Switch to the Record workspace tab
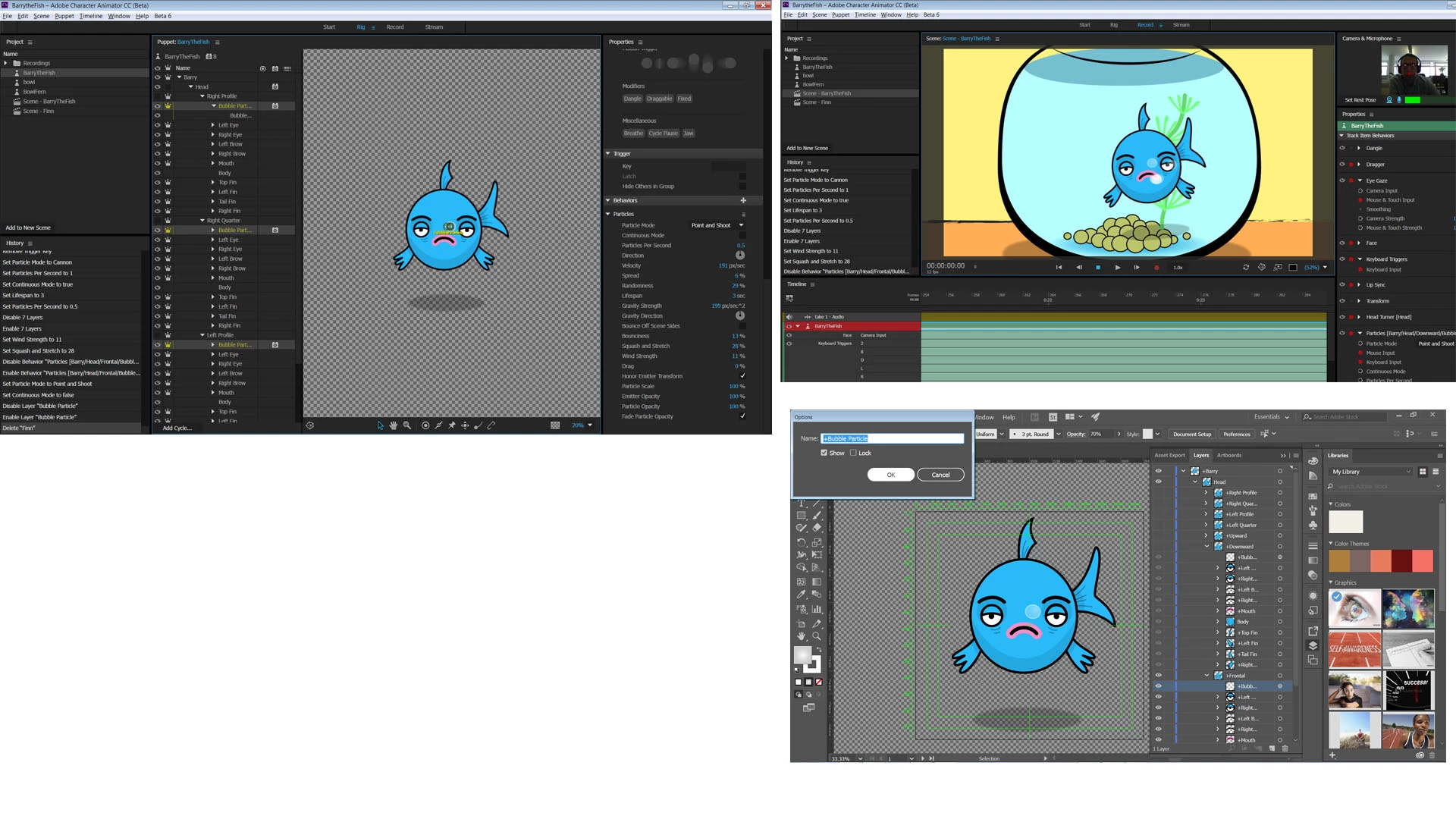This screenshot has width=1456, height=819. (395, 27)
